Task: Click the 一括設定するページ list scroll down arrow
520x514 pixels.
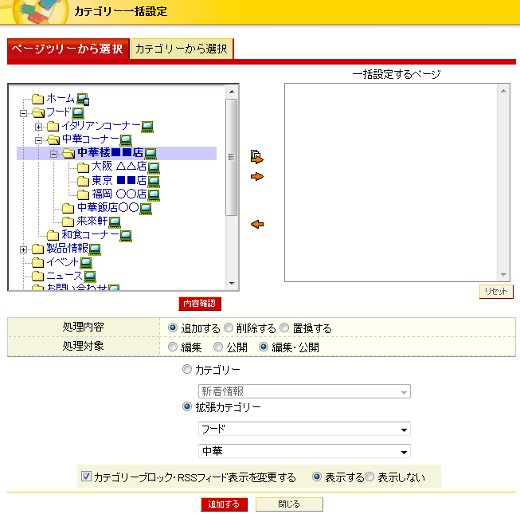Action: (x=503, y=275)
